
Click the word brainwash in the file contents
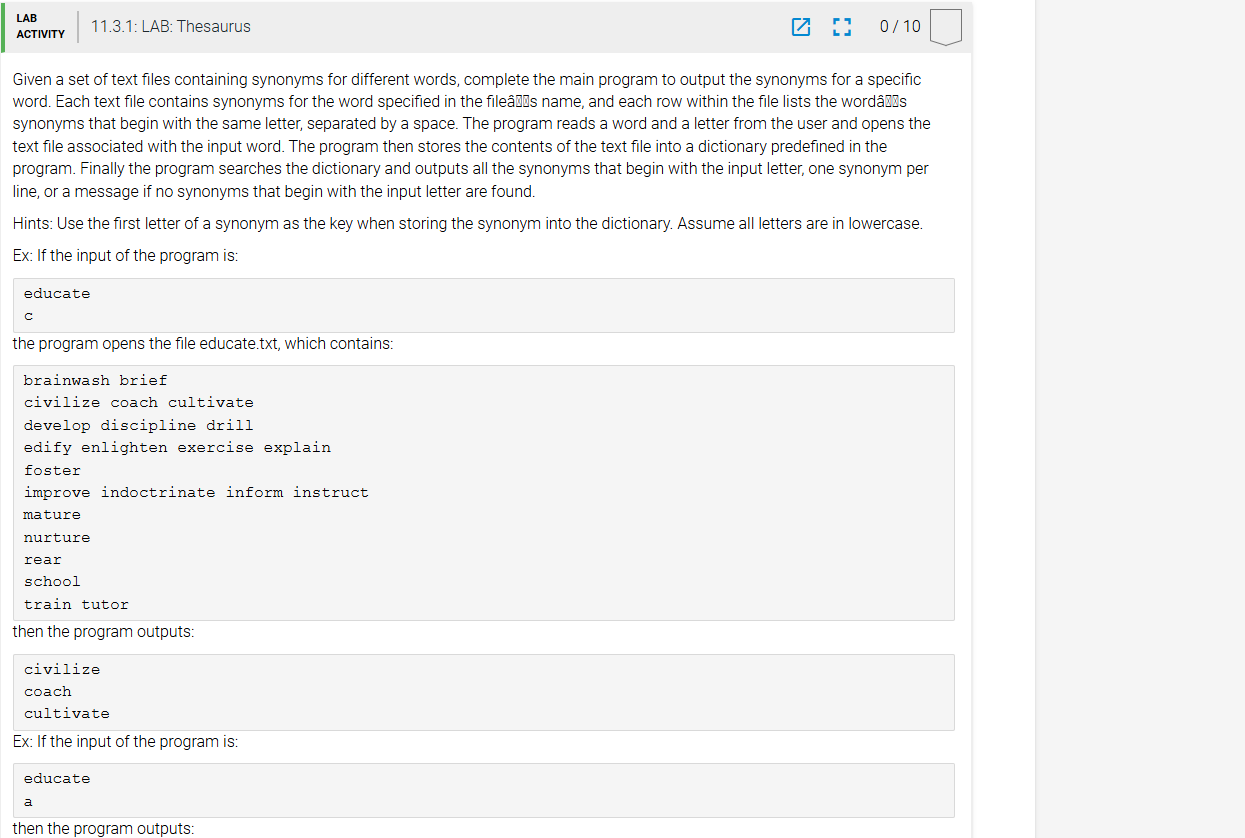point(66,379)
